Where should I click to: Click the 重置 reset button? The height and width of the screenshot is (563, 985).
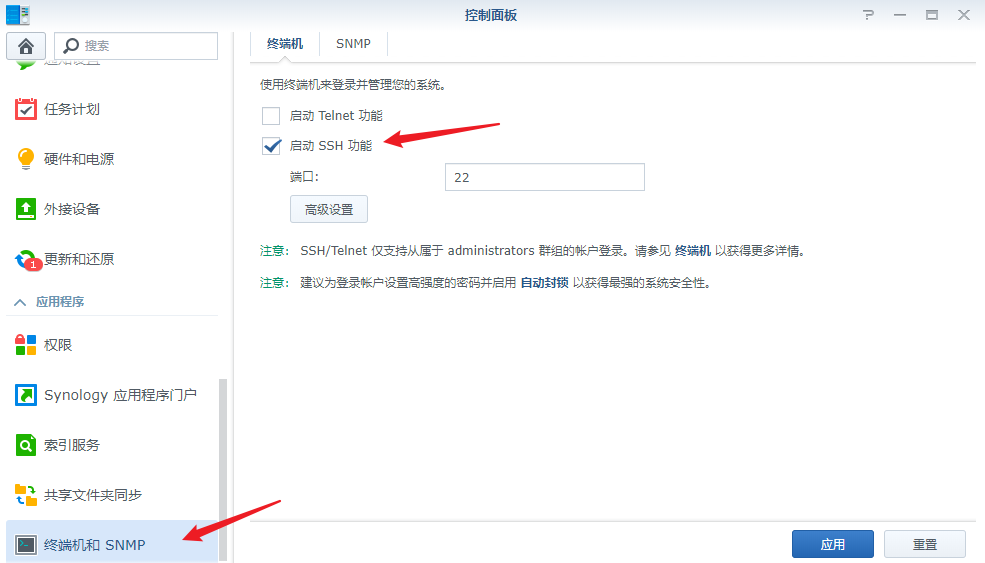[925, 544]
